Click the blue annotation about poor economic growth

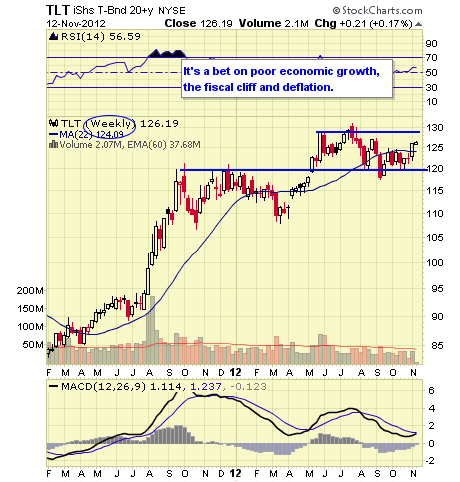(287, 79)
